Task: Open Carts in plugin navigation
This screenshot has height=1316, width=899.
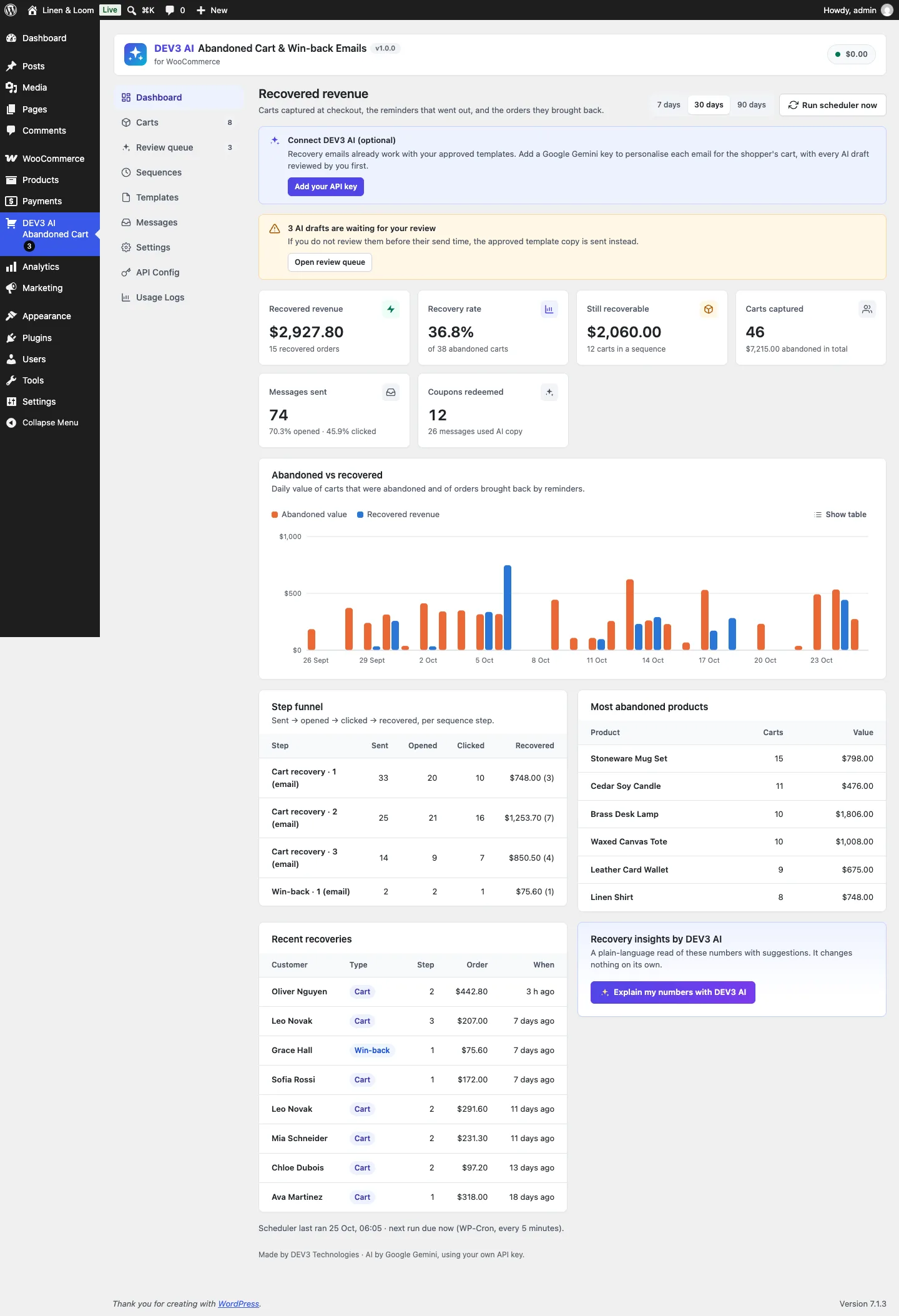Action: [178, 122]
